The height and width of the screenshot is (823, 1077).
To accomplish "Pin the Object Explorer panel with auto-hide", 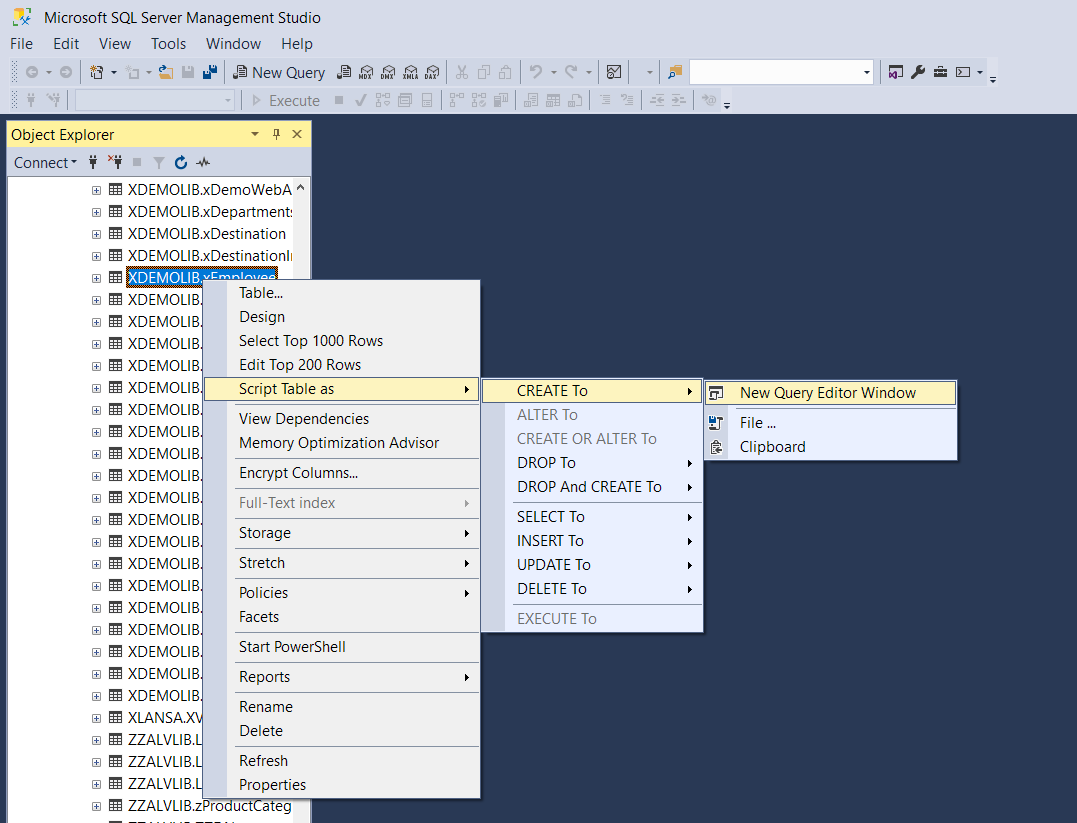I will (277, 135).
